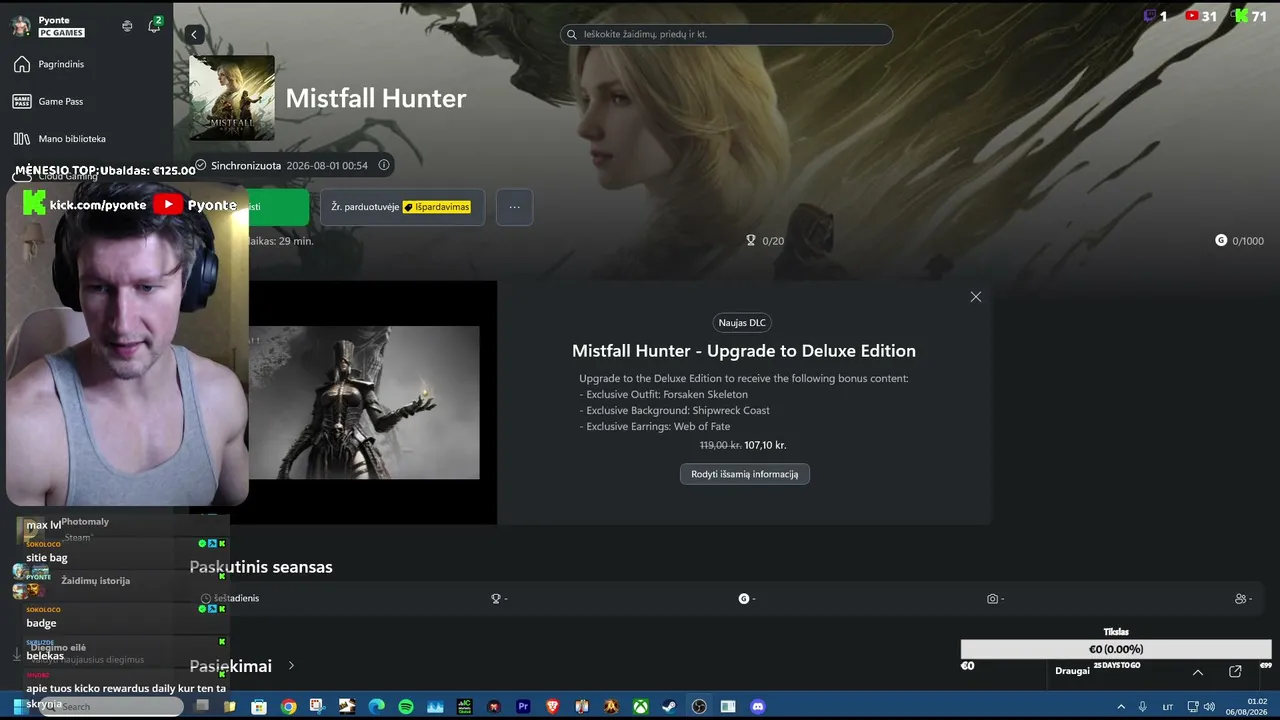1280x720 pixels.
Task: Switch the LIT keyboard language indicator
Action: (1168, 707)
